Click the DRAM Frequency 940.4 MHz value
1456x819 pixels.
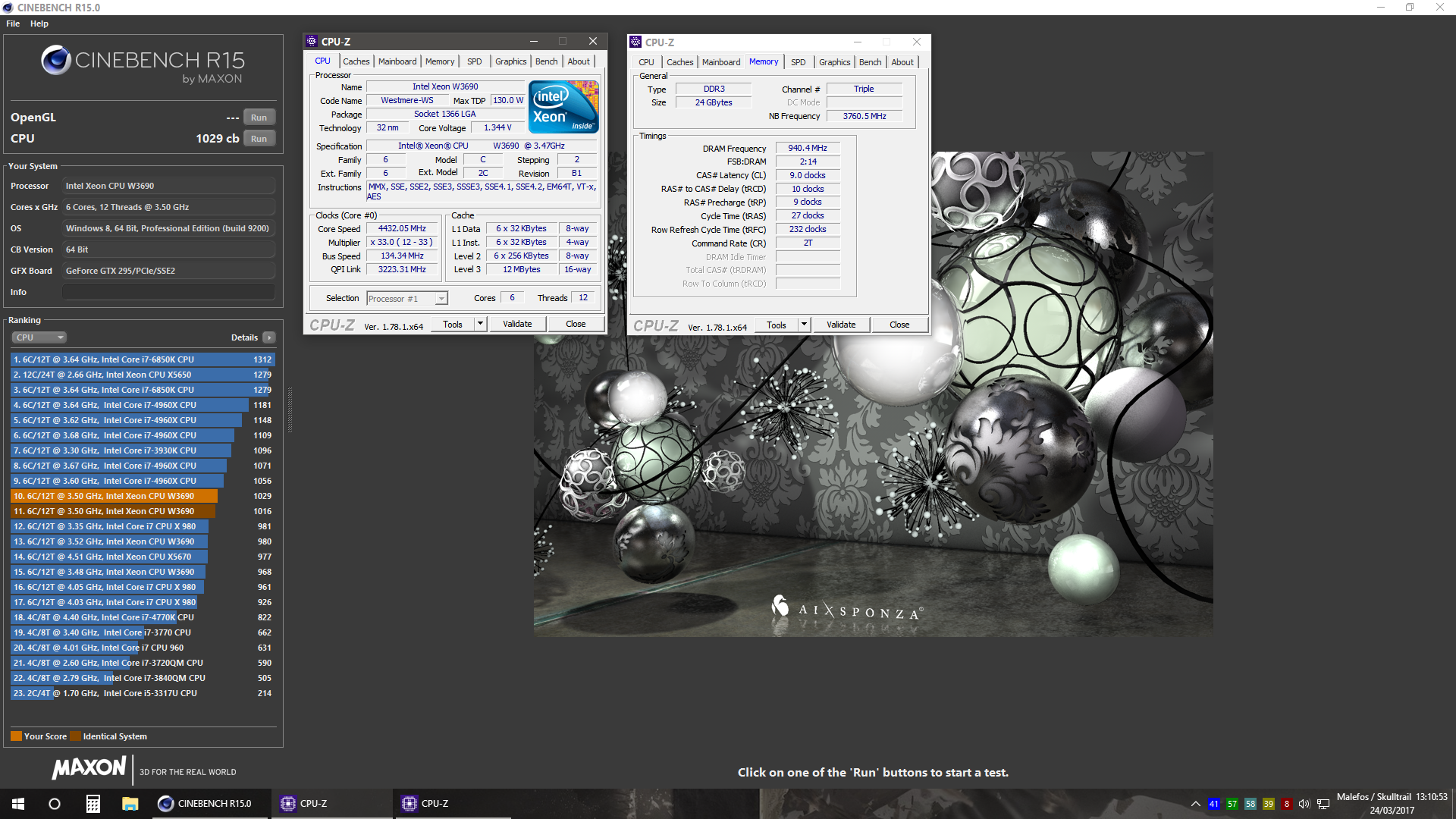(808, 149)
